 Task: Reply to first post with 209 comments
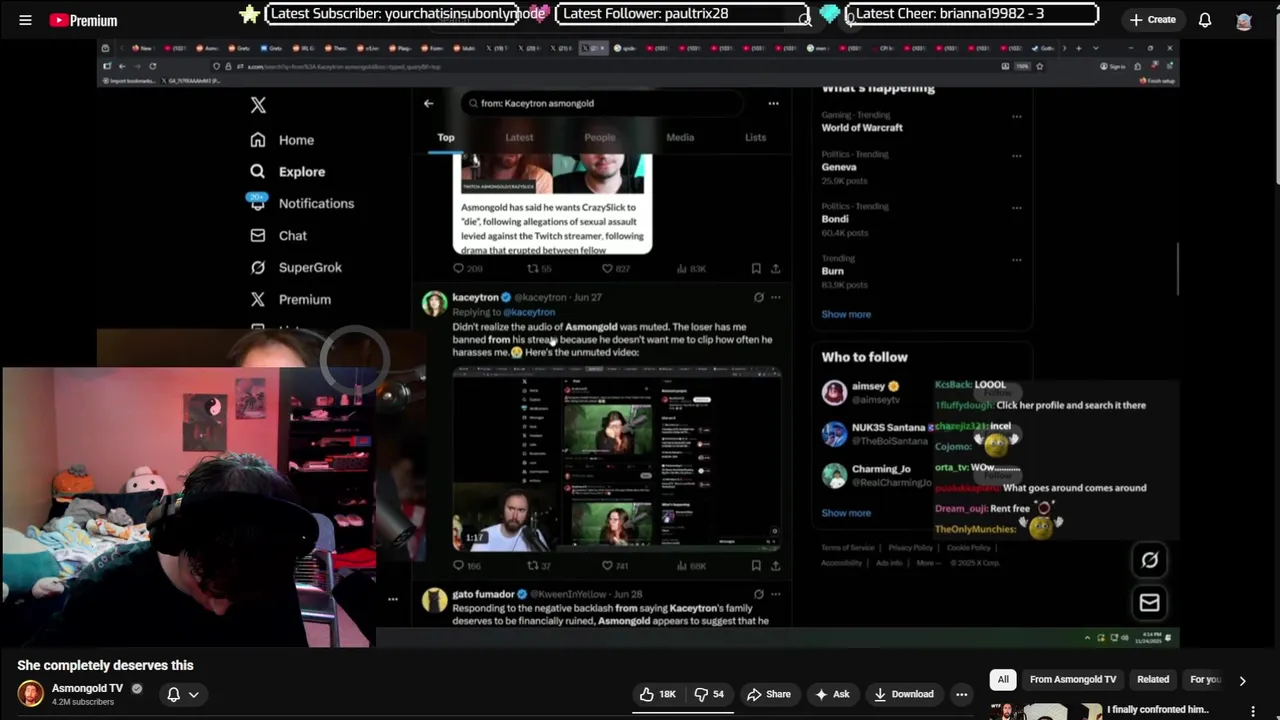[468, 268]
